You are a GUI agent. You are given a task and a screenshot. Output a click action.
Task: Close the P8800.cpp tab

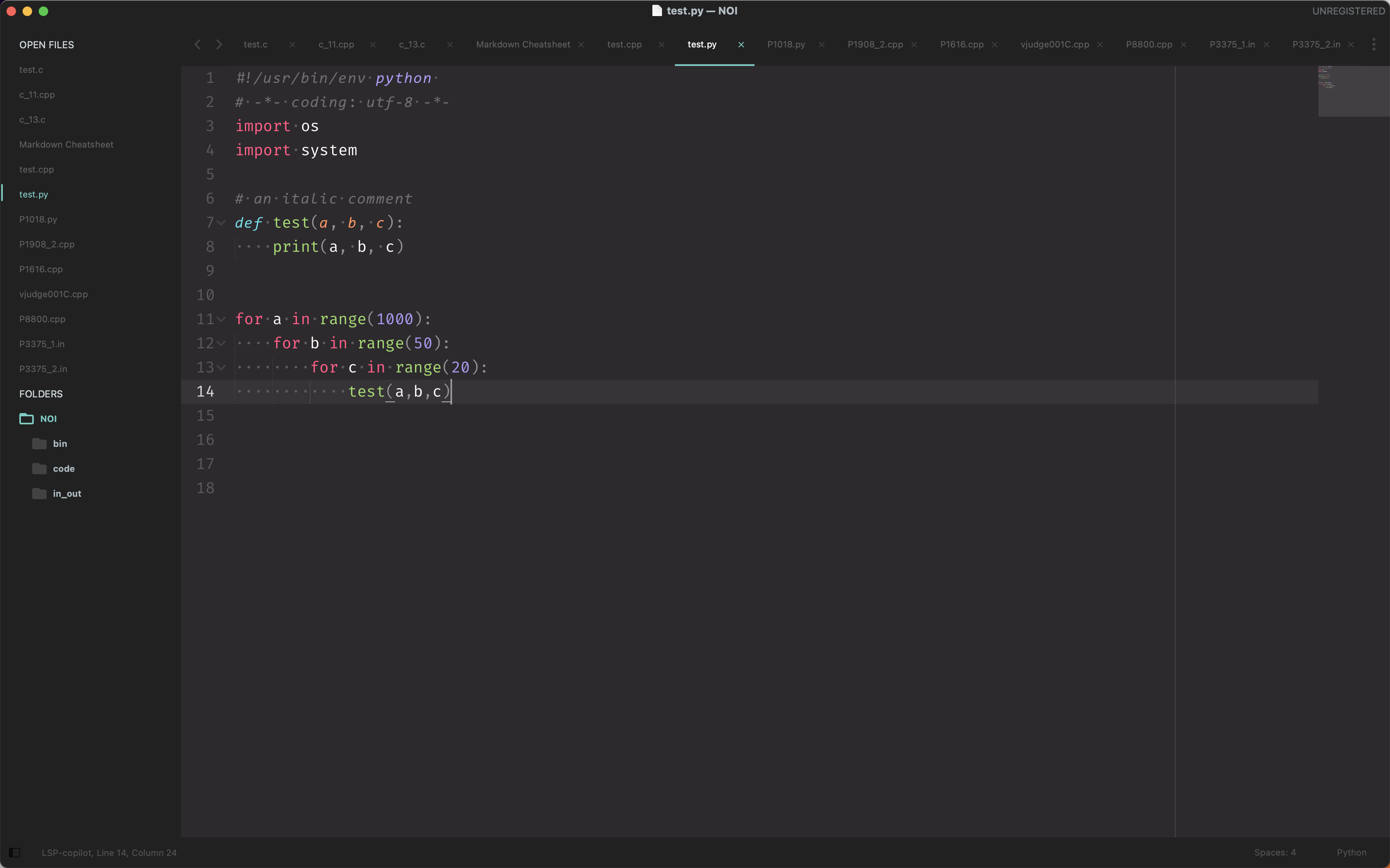(x=1183, y=44)
